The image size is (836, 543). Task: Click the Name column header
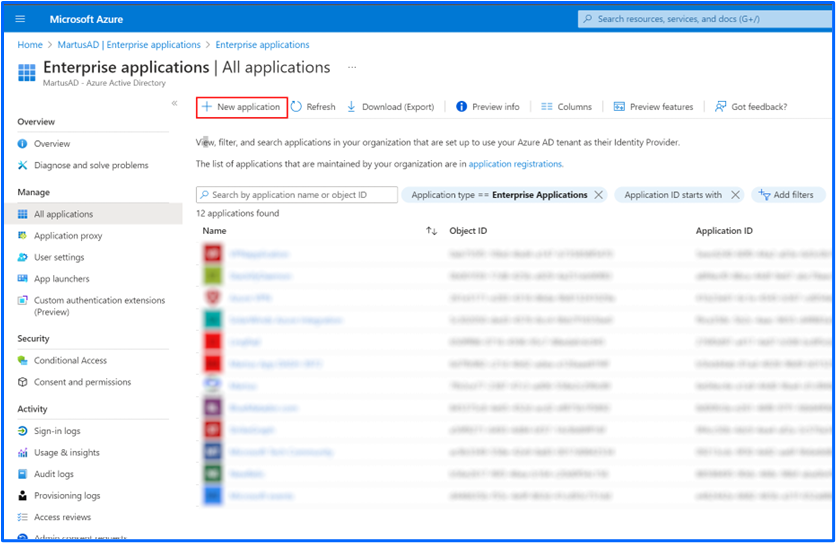point(214,231)
